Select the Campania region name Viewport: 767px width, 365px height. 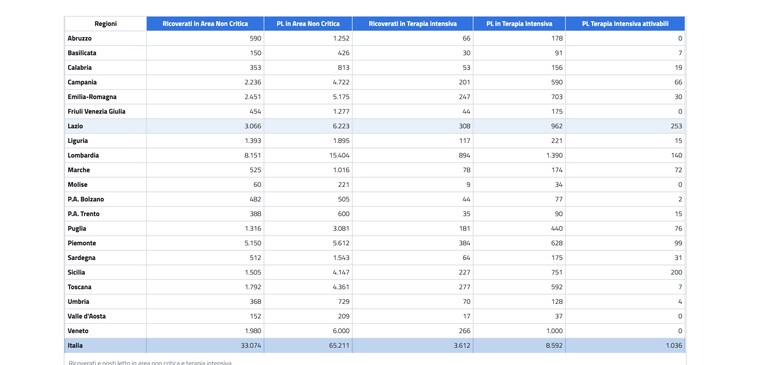point(82,82)
